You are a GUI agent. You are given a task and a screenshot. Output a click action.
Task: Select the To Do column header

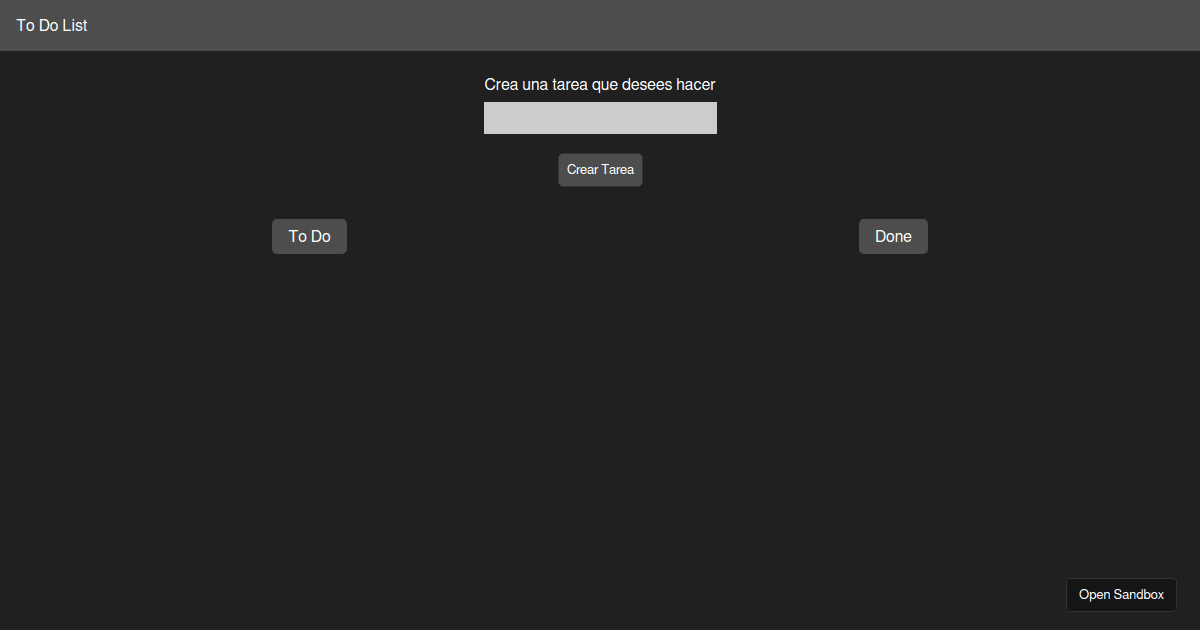[x=309, y=236]
